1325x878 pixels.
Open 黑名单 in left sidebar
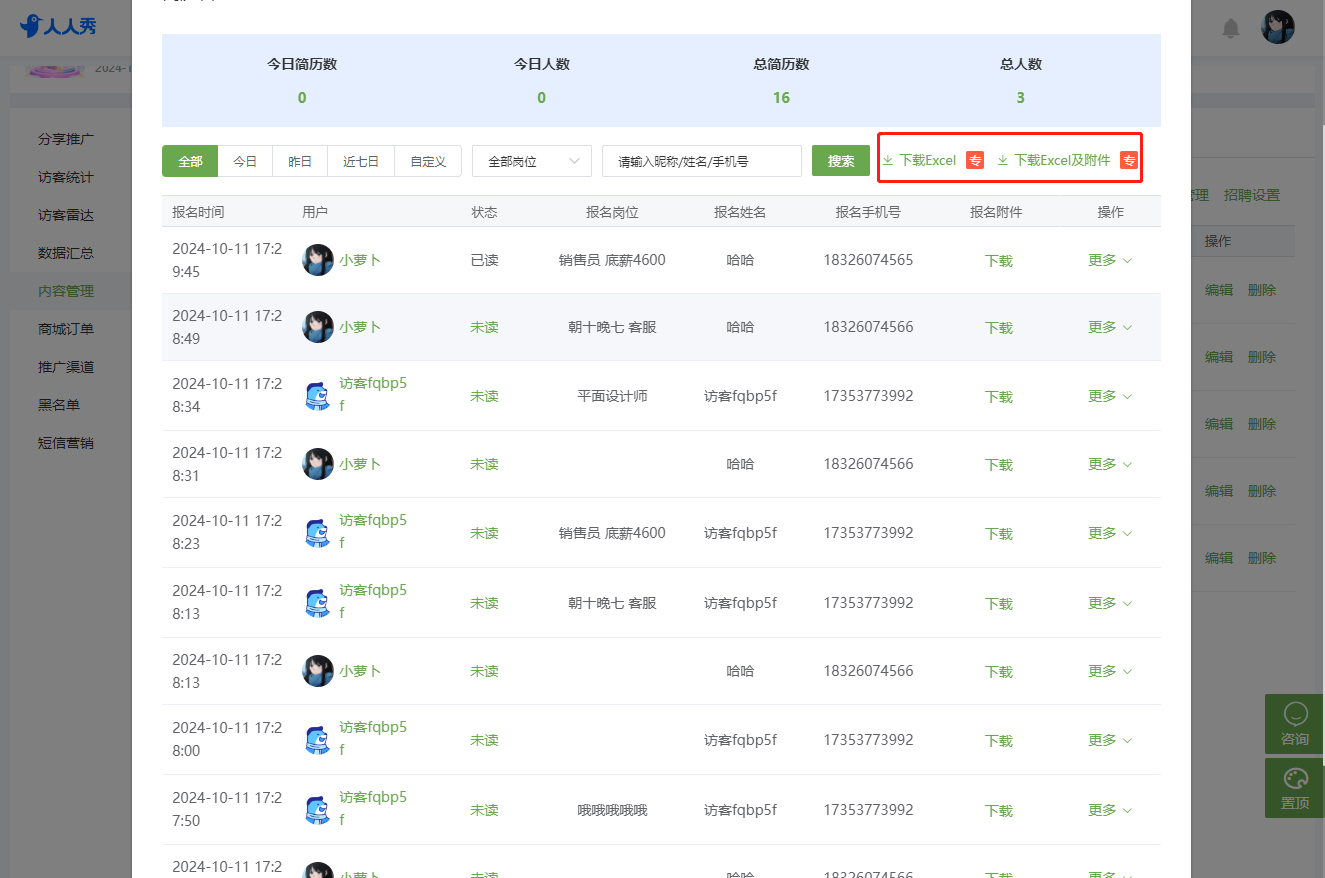[x=59, y=405]
